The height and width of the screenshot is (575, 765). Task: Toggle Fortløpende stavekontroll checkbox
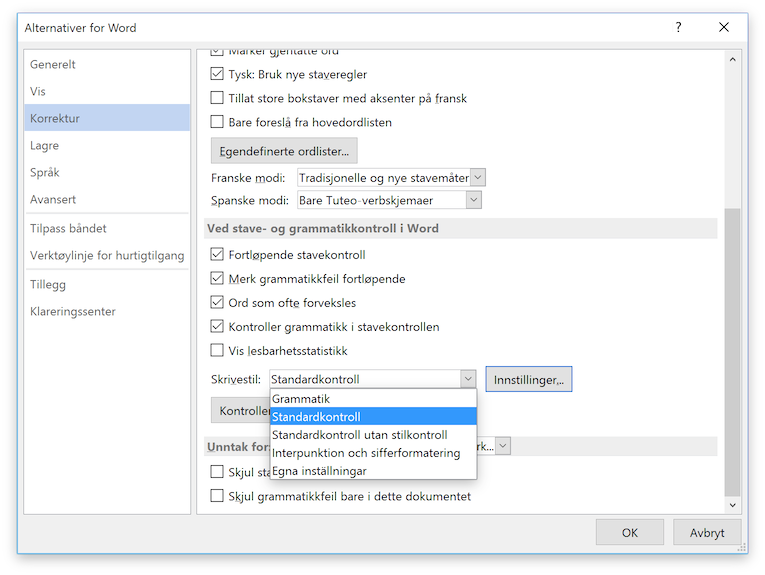pos(217,255)
